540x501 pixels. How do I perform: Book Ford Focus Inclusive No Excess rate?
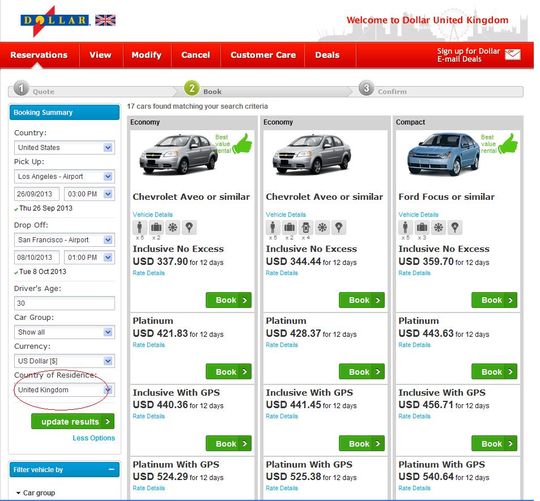coord(494,300)
